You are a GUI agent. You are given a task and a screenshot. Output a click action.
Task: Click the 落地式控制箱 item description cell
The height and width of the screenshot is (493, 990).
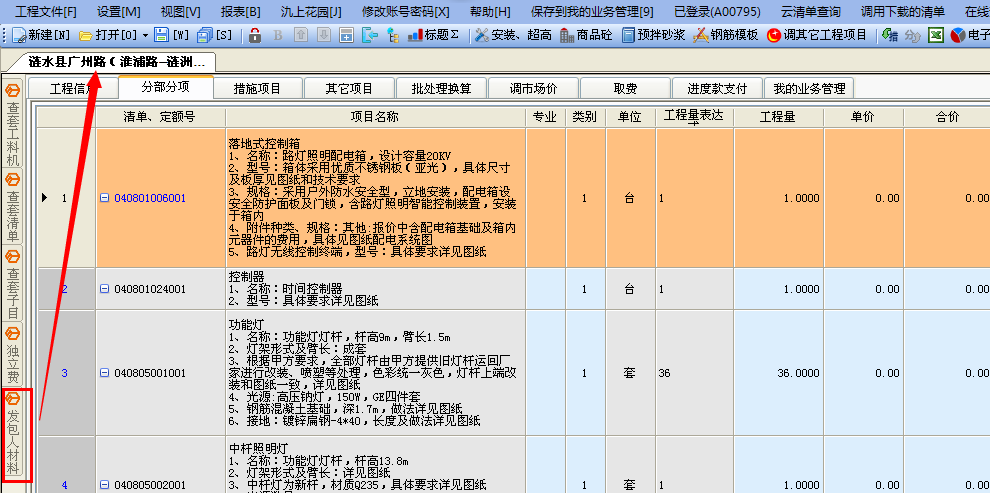pos(375,198)
